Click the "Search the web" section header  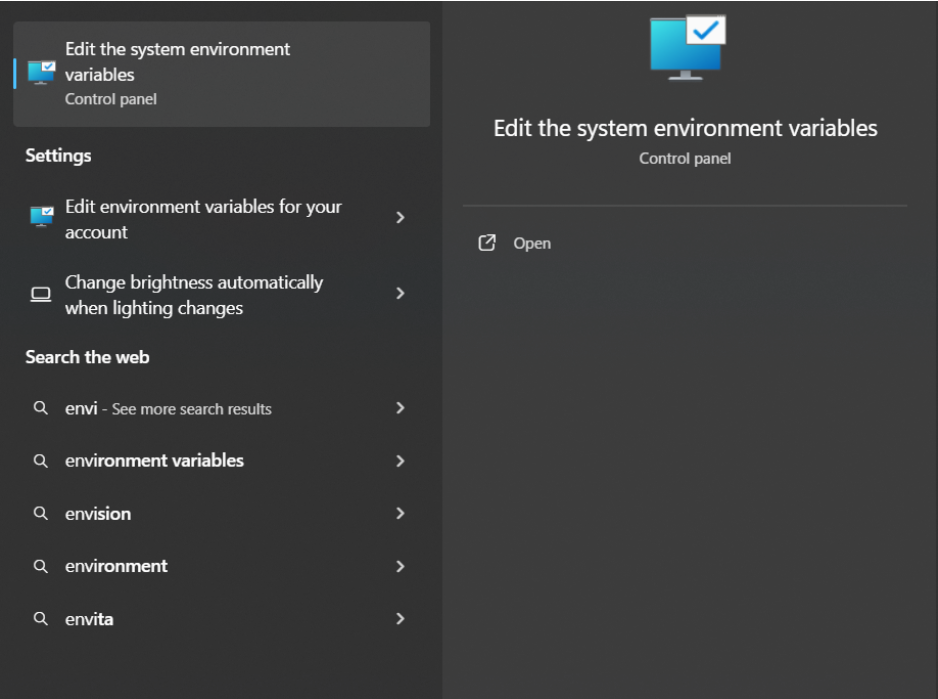[x=87, y=357]
